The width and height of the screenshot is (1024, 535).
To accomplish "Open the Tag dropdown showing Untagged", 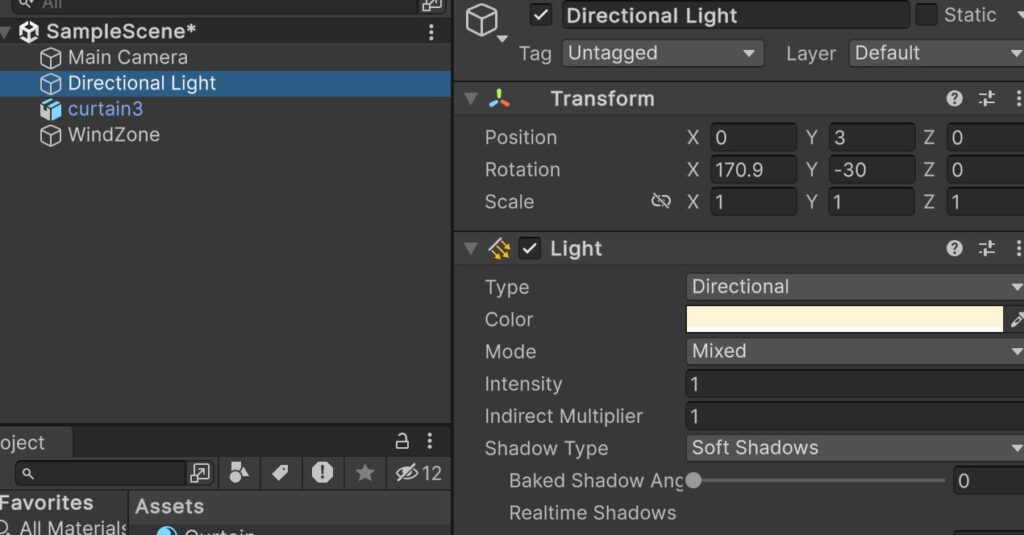I will pos(662,53).
